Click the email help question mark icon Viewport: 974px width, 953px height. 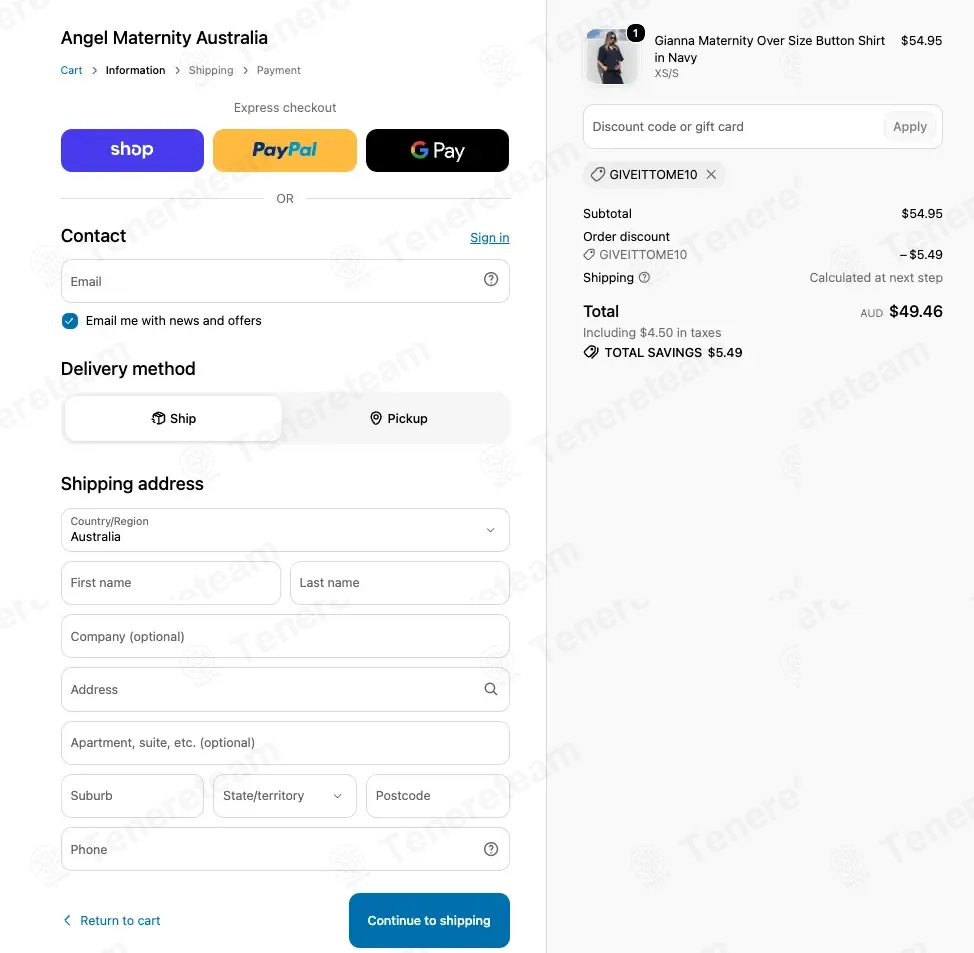pyautogui.click(x=491, y=280)
